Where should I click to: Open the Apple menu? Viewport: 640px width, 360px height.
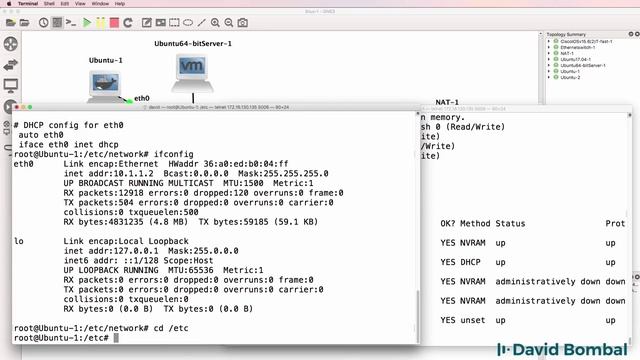(x=9, y=4)
